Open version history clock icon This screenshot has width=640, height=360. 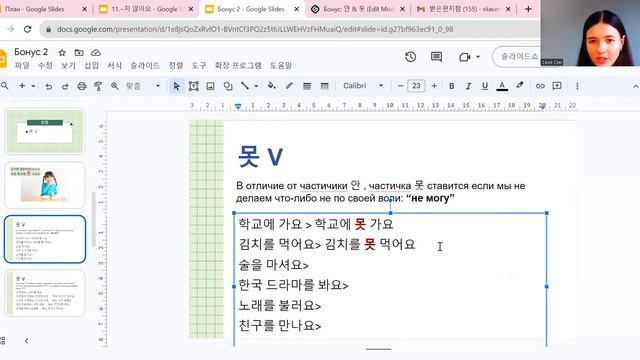pyautogui.click(x=411, y=57)
